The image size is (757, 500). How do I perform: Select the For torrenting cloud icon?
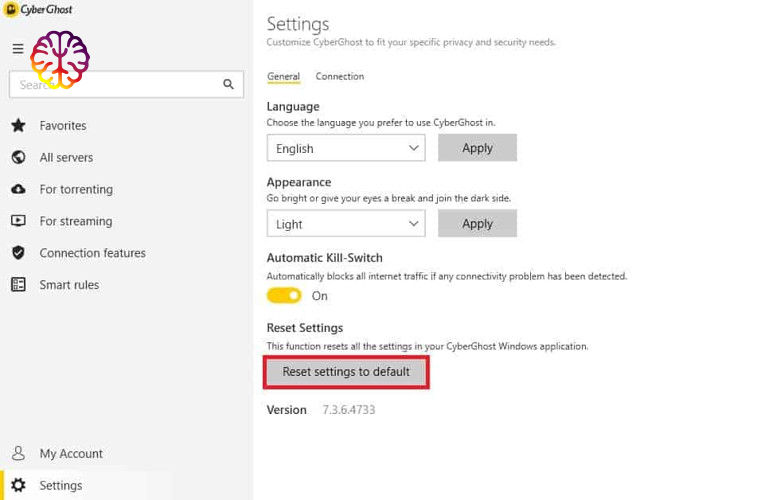[18, 190]
